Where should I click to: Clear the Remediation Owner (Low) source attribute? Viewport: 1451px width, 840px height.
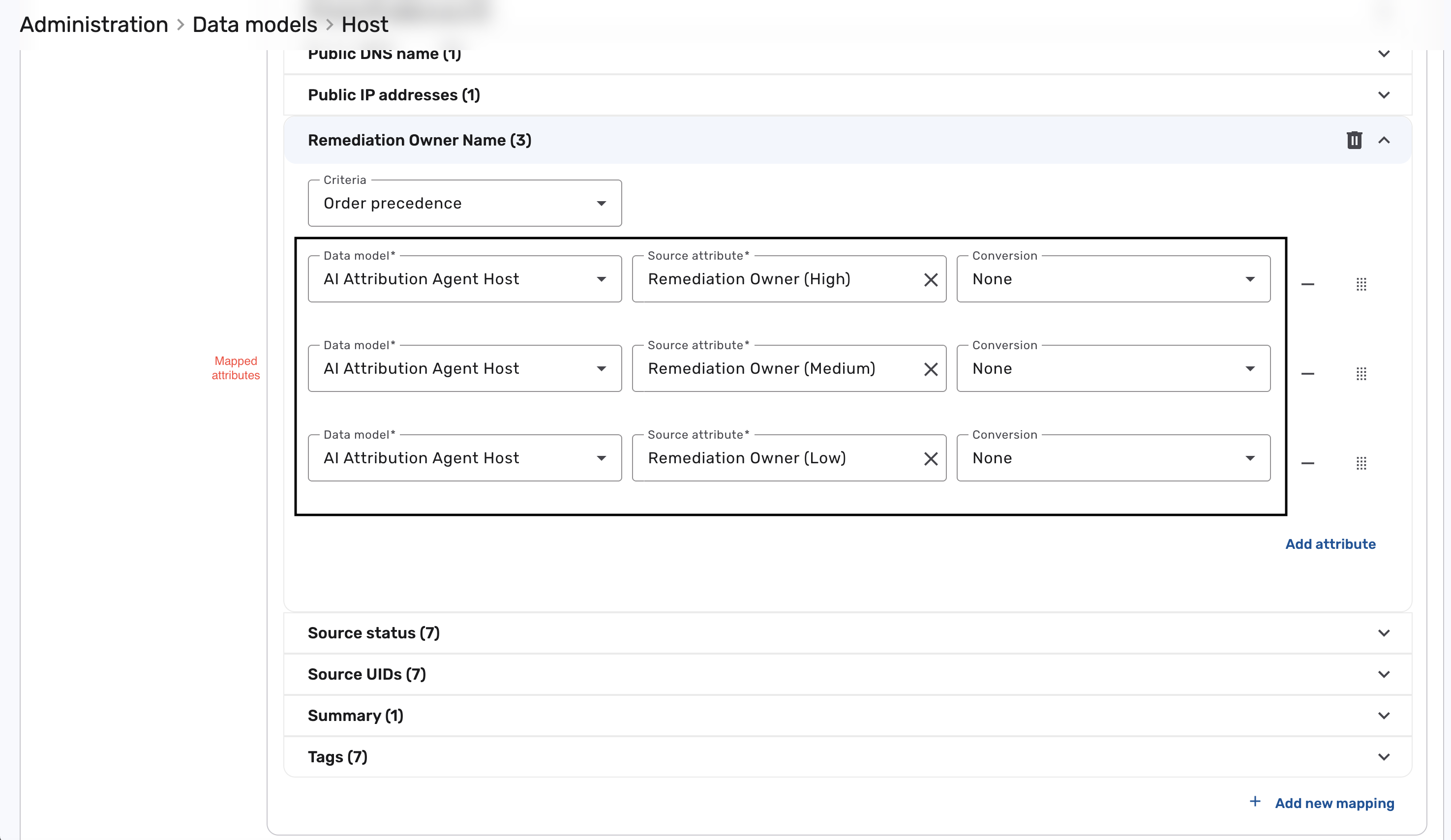931,459
